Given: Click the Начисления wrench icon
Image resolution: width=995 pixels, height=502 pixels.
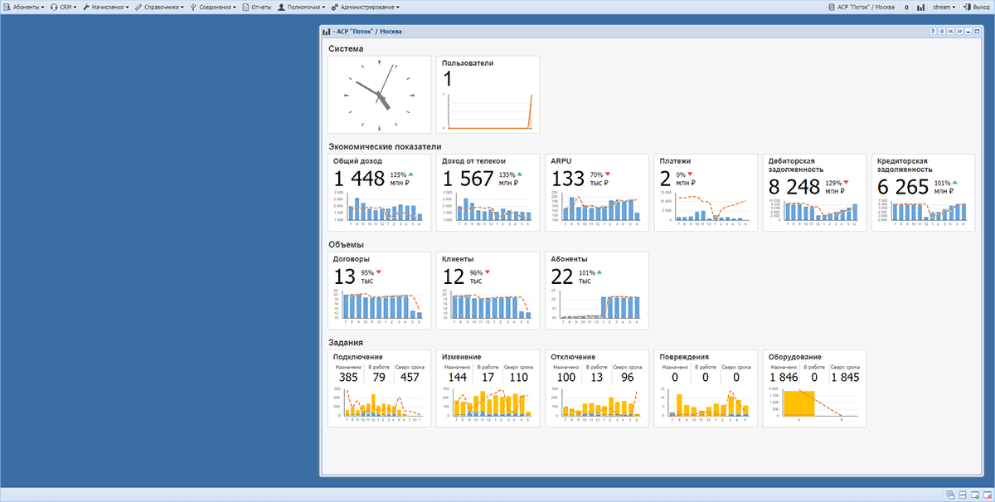Looking at the screenshot, I should 86,7.
